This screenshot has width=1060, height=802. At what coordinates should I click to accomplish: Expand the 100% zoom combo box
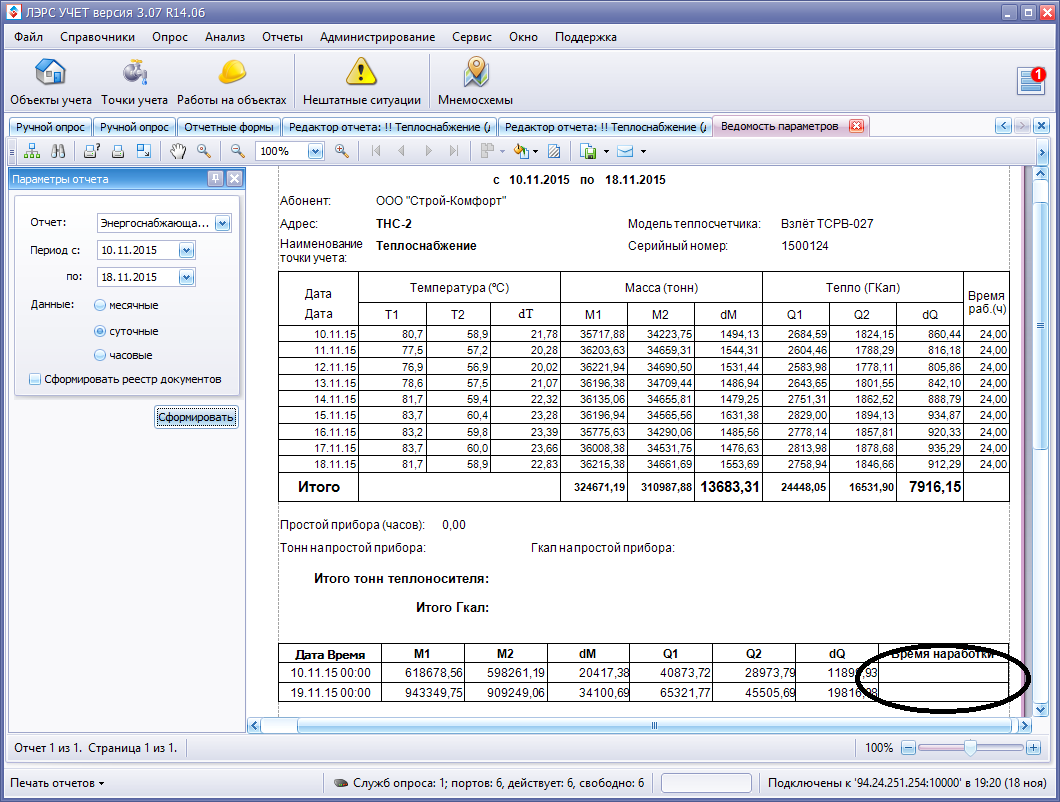[x=316, y=151]
